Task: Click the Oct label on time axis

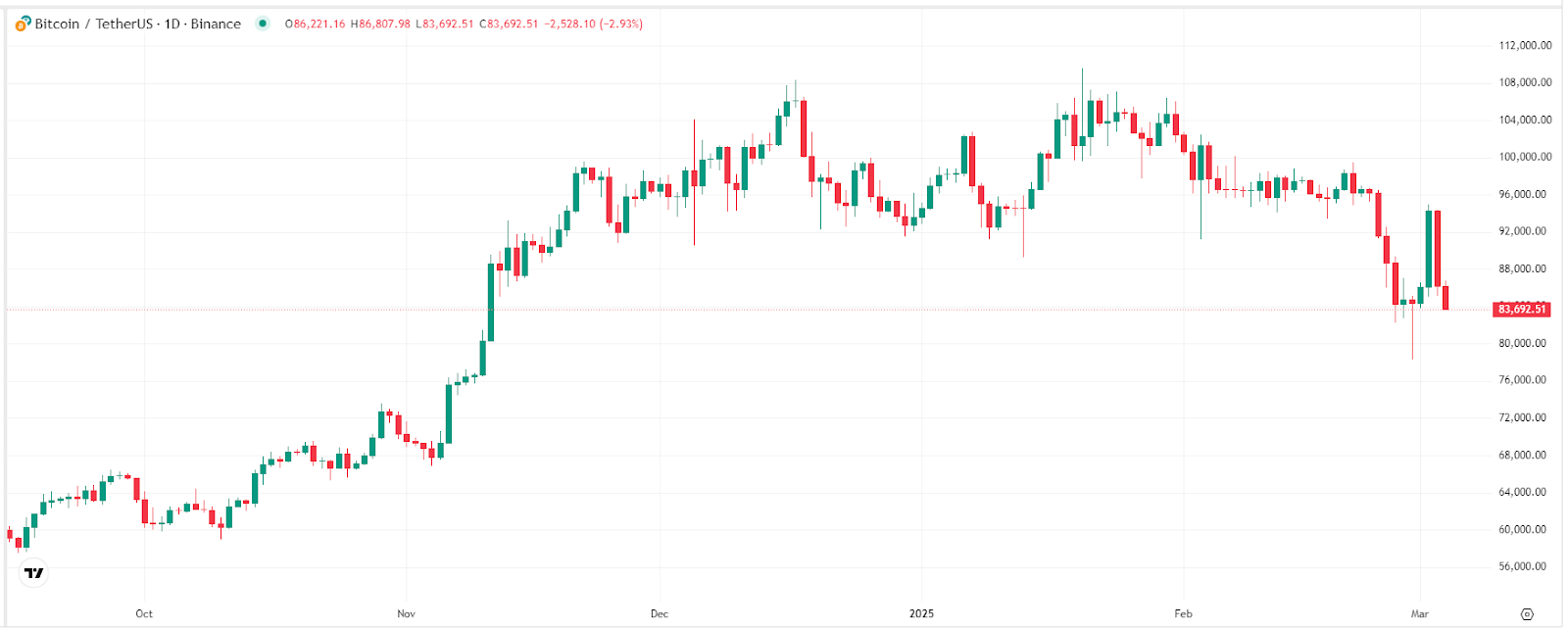Action: tap(144, 614)
